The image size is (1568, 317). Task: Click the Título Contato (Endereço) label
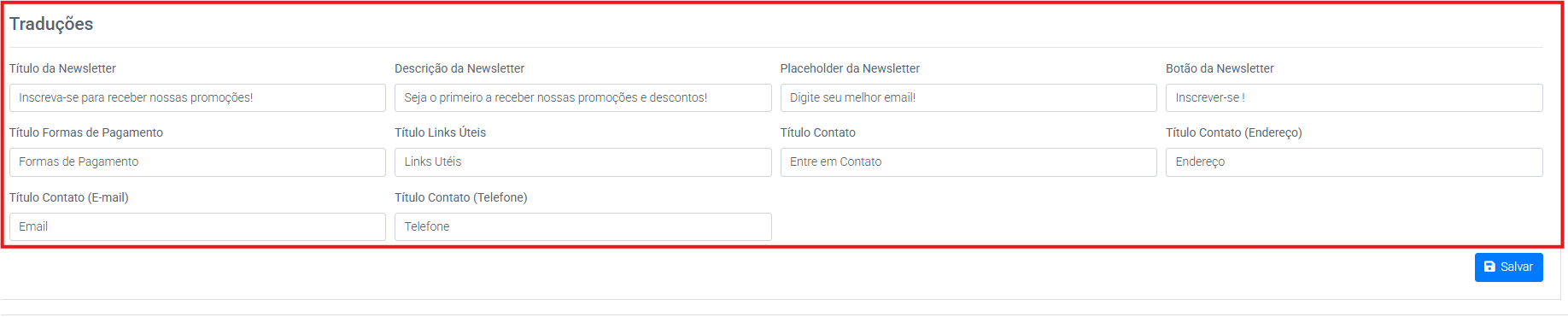coord(1233,132)
